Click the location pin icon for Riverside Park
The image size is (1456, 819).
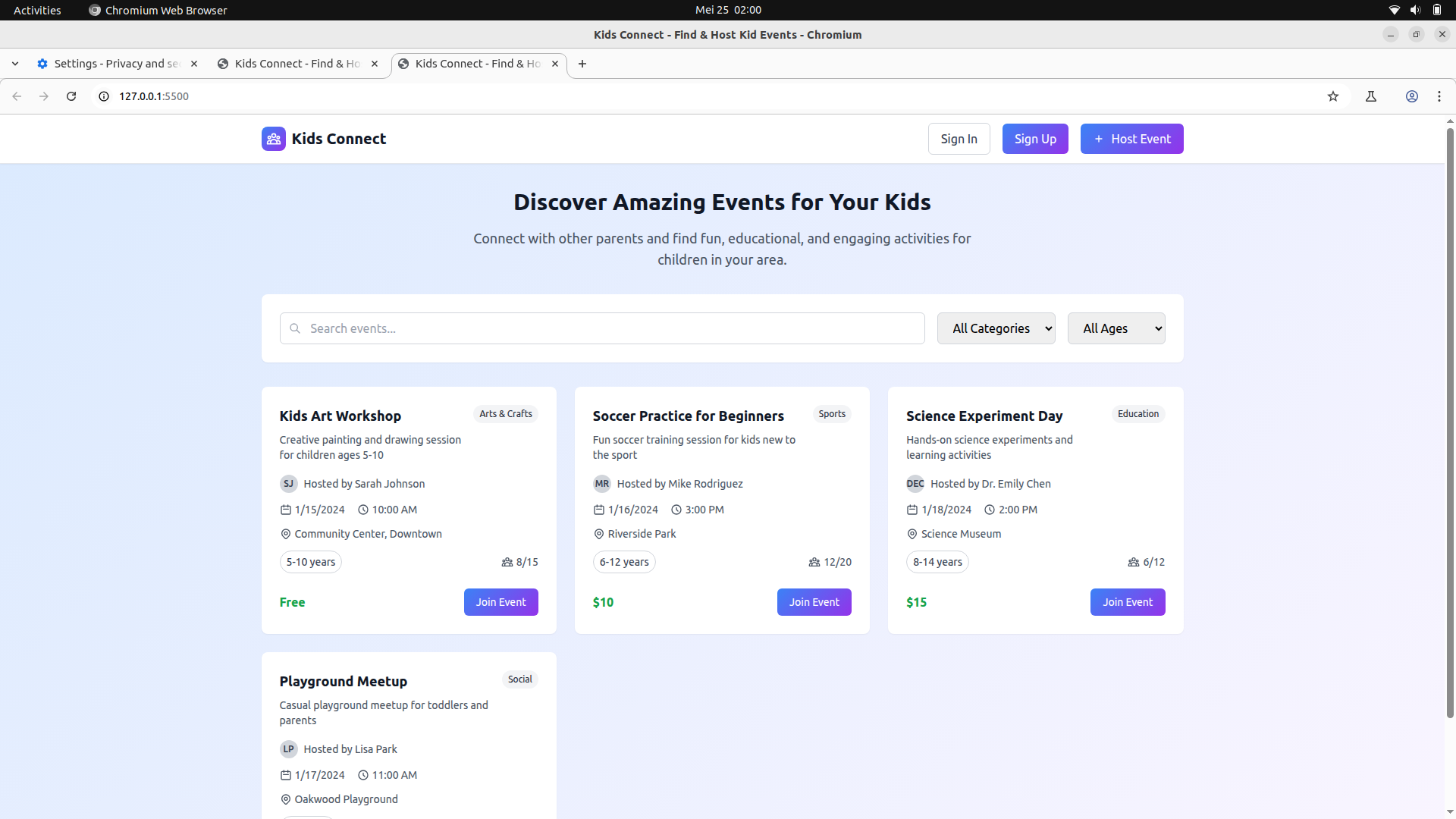[x=598, y=534]
